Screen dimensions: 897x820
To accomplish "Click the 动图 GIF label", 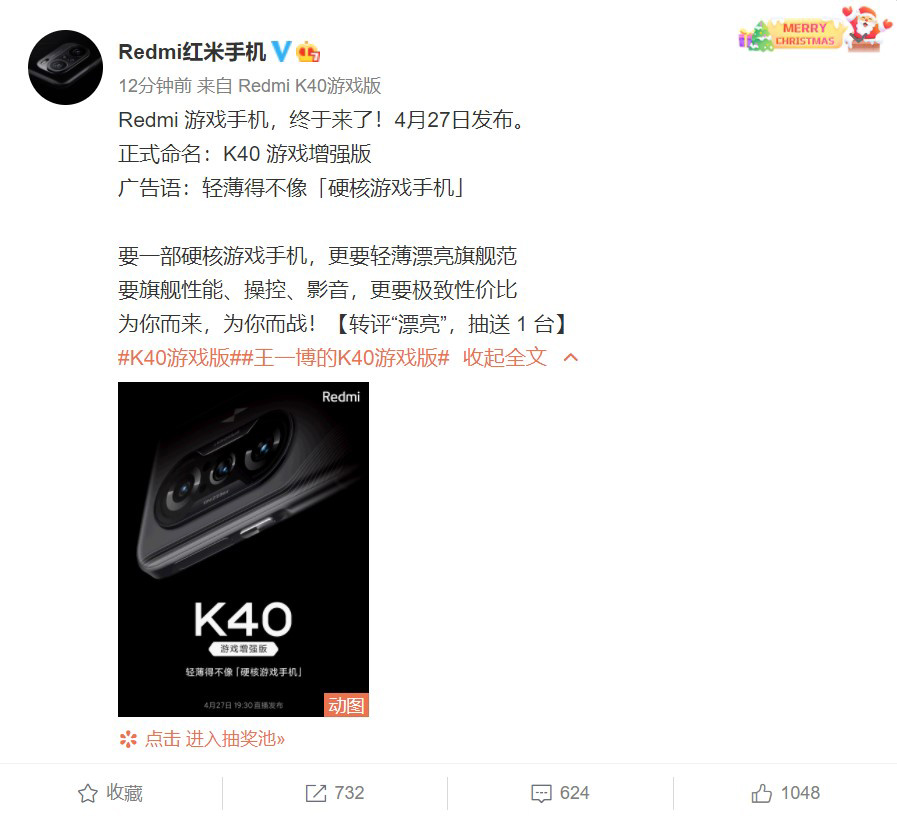I will 346,705.
